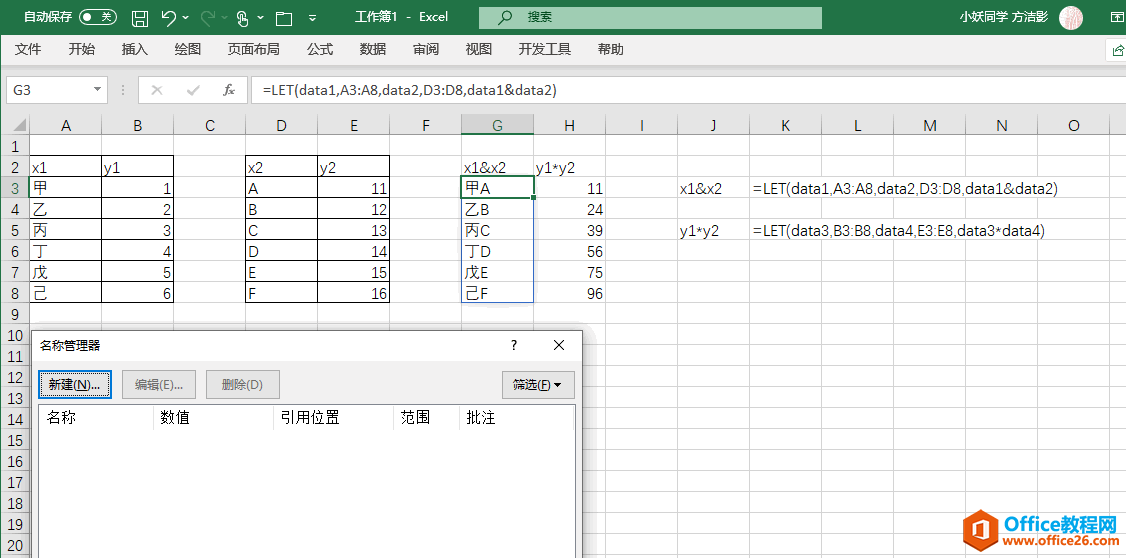Image resolution: width=1126 pixels, height=558 pixels.
Task: Click the ribbon display options icon
Action: 1116,18
